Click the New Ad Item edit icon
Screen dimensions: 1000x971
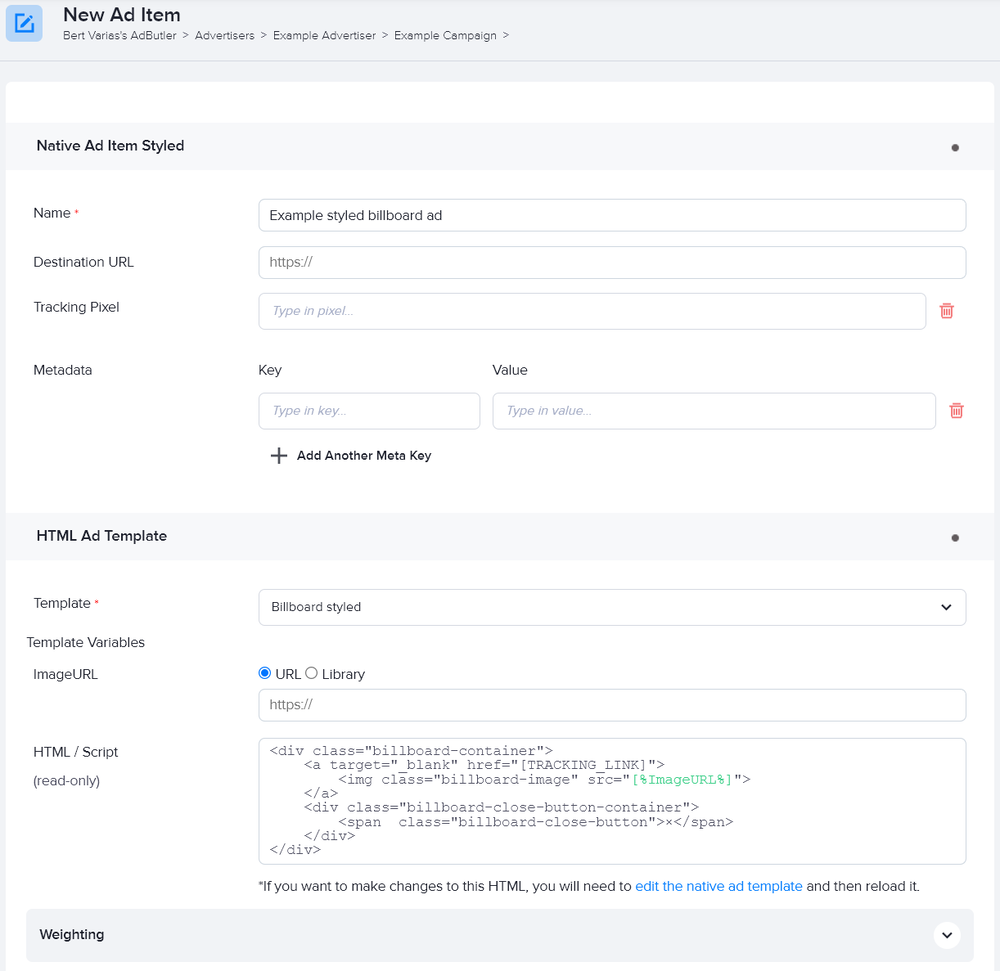coord(24,24)
